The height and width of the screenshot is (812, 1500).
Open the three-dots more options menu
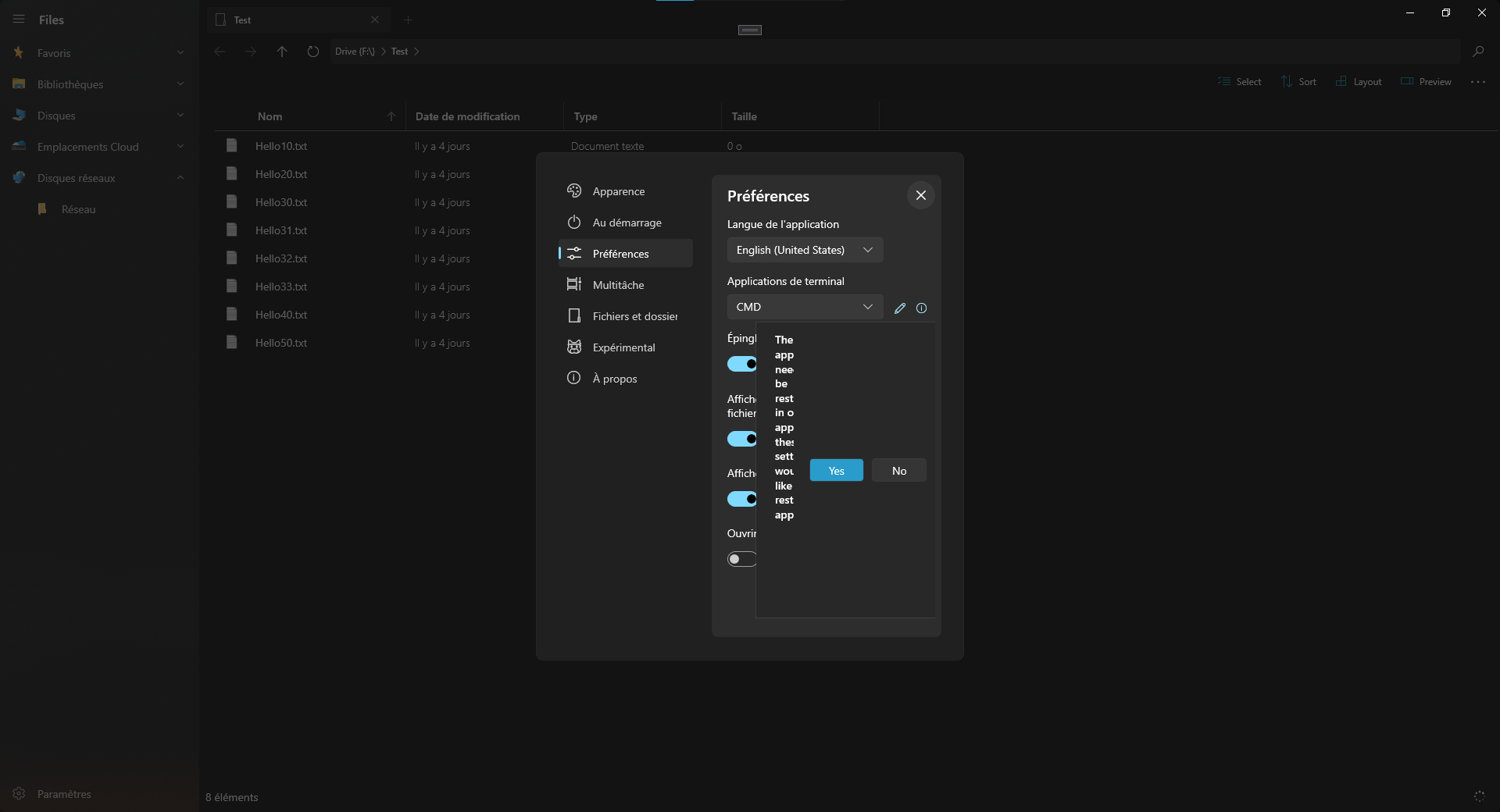(x=1478, y=82)
